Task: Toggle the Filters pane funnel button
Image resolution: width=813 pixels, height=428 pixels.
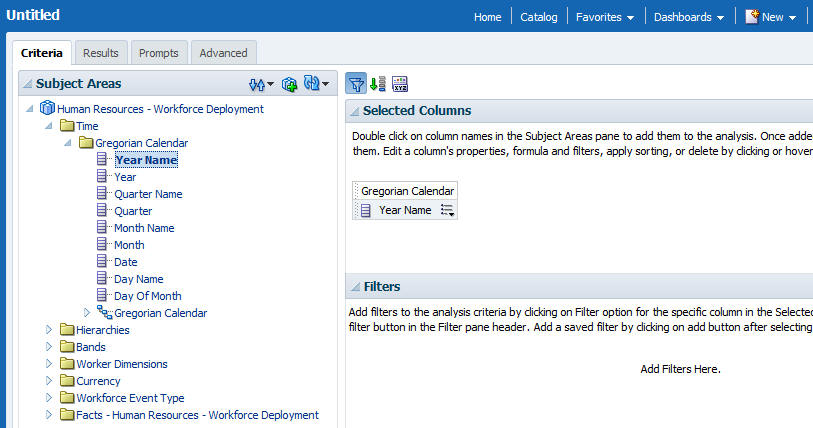Action: [356, 84]
